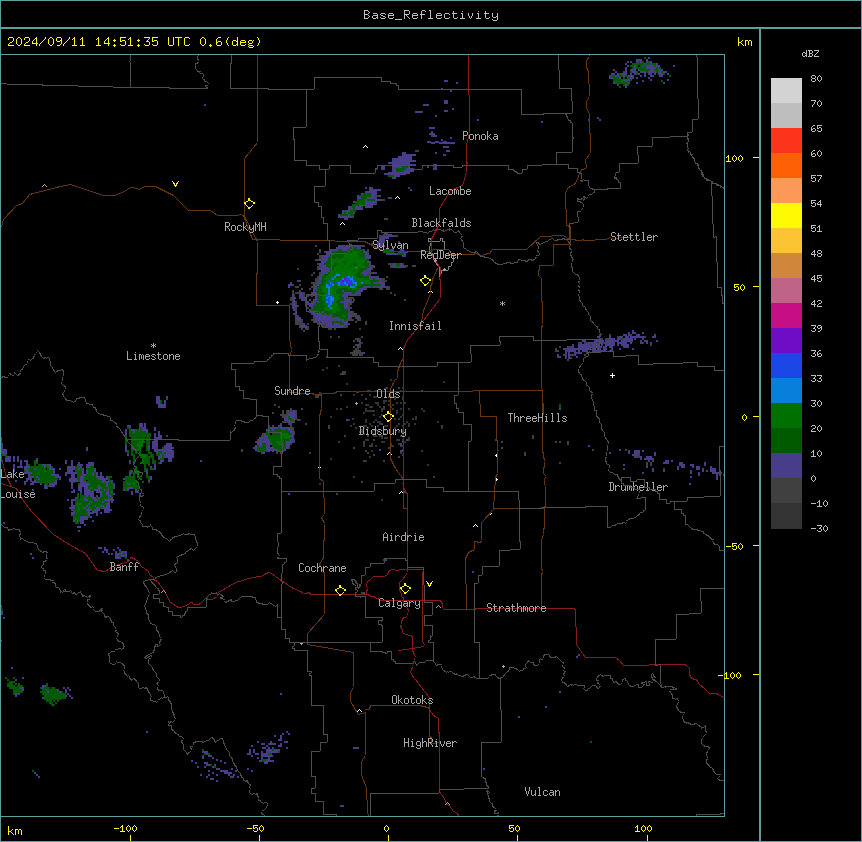
Task: Click the Calgary city label
Action: tap(399, 603)
